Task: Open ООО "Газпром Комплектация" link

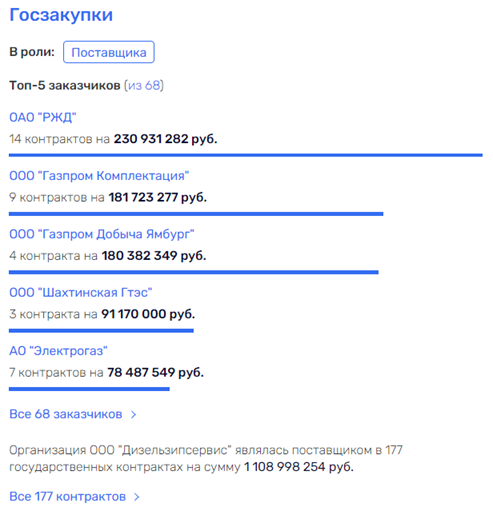Action: (99, 176)
